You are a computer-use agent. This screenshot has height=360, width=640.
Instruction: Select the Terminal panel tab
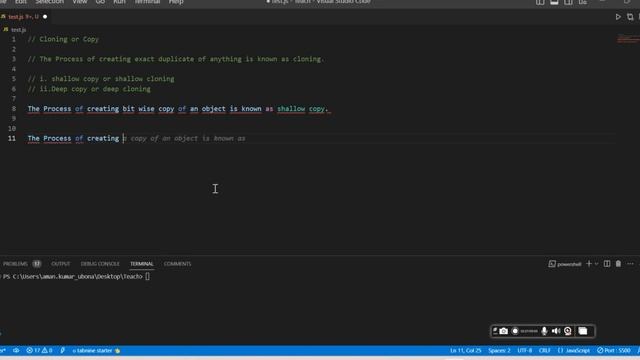tap(142, 264)
